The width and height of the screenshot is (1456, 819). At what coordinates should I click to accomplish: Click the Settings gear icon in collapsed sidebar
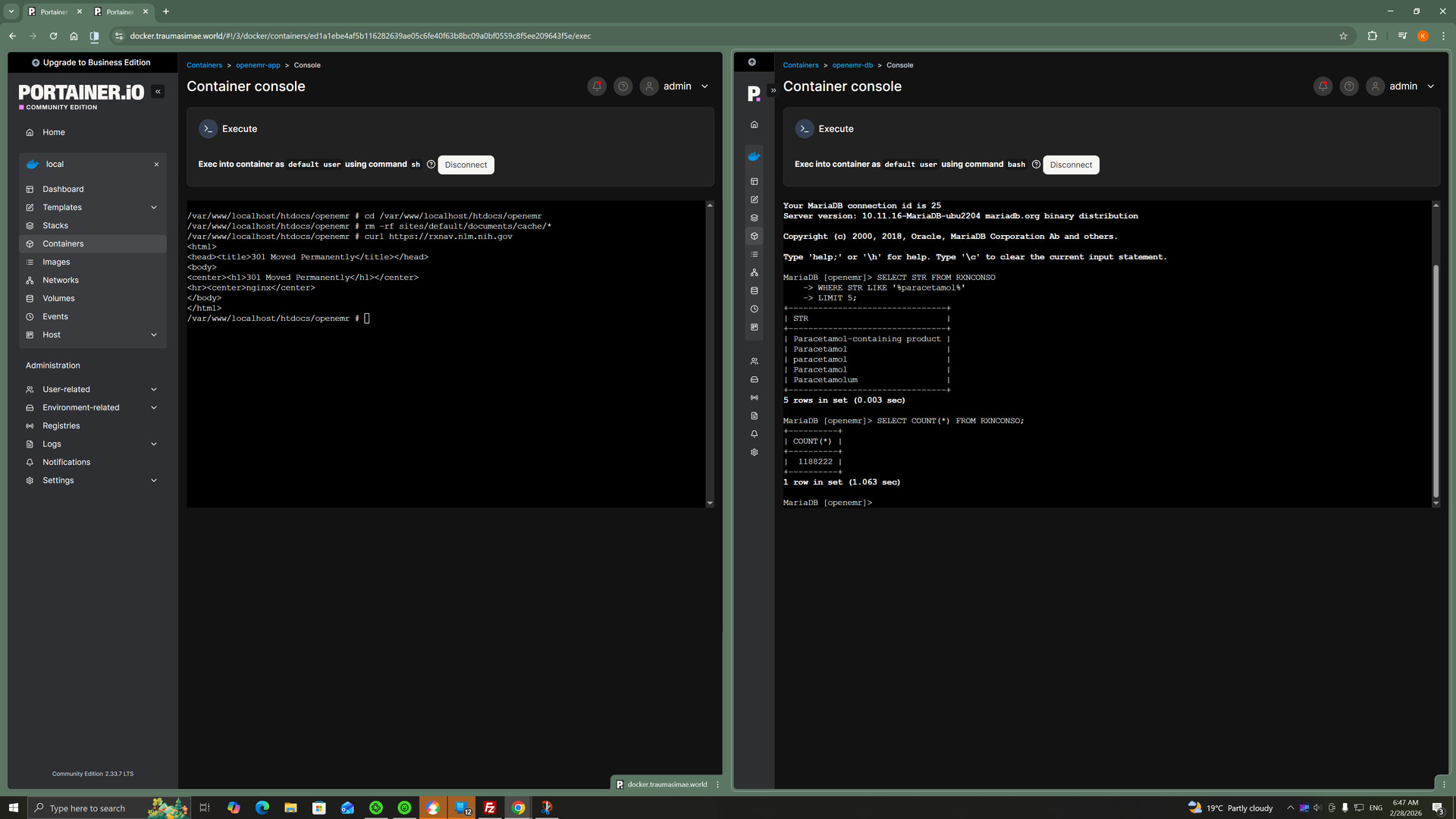pyautogui.click(x=754, y=452)
